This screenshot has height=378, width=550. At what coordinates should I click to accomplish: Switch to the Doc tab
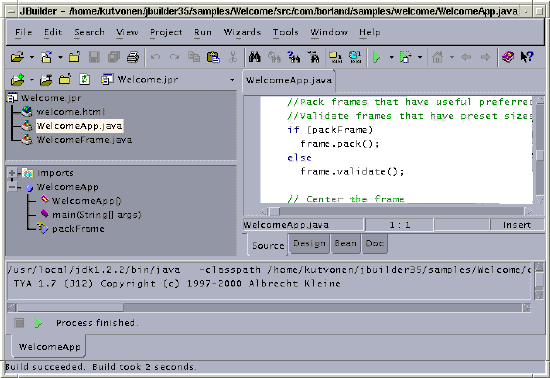(375, 243)
